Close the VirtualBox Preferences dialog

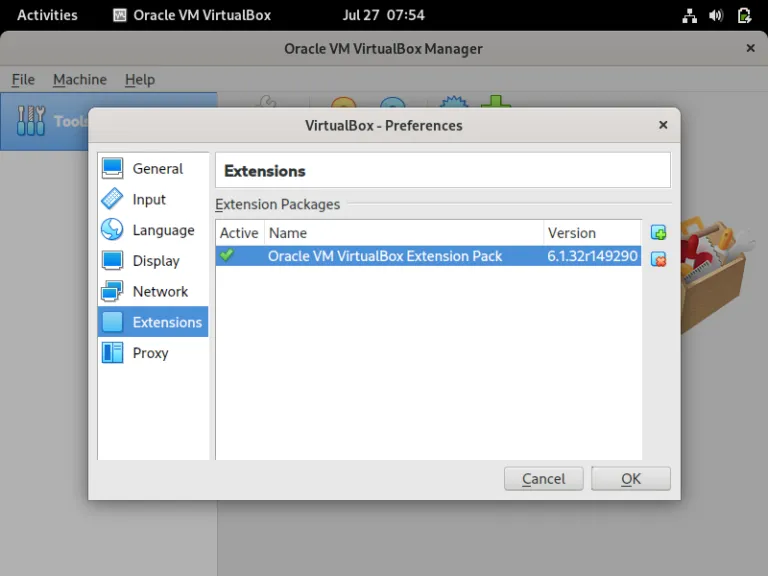pyautogui.click(x=663, y=125)
